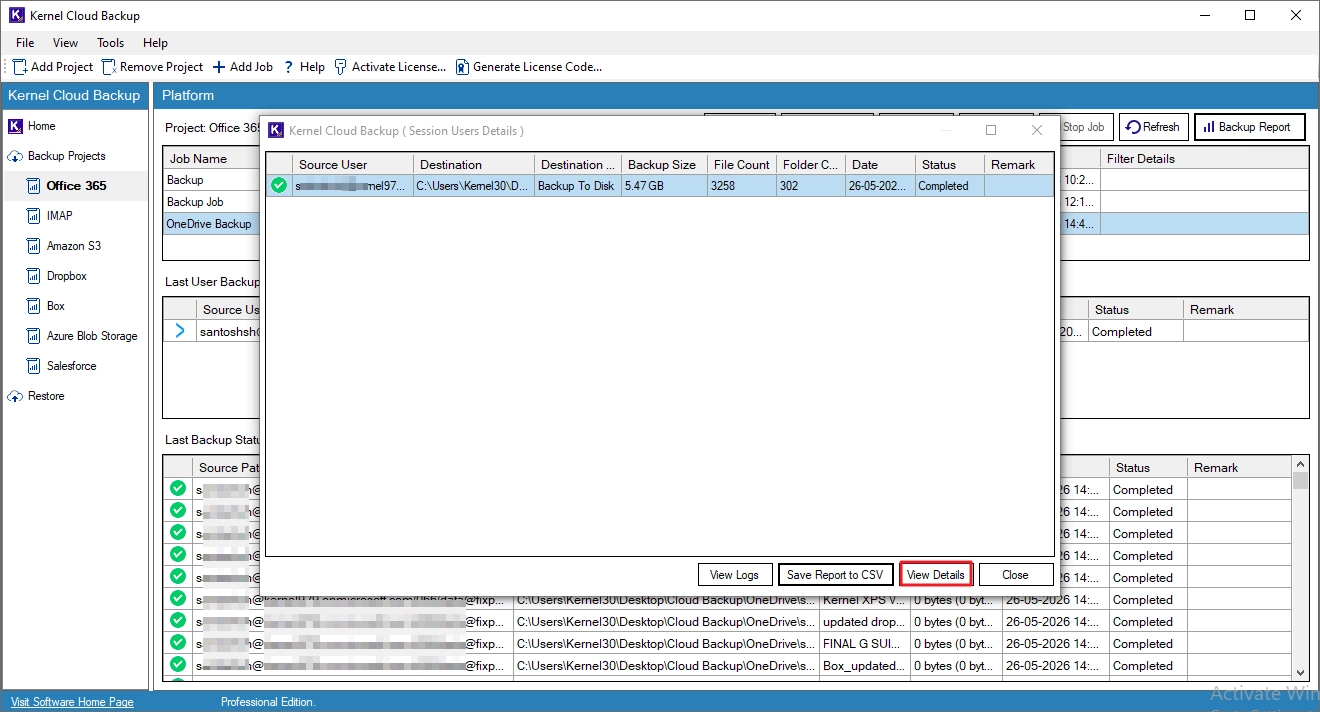Click the Source User column header

coord(352,165)
